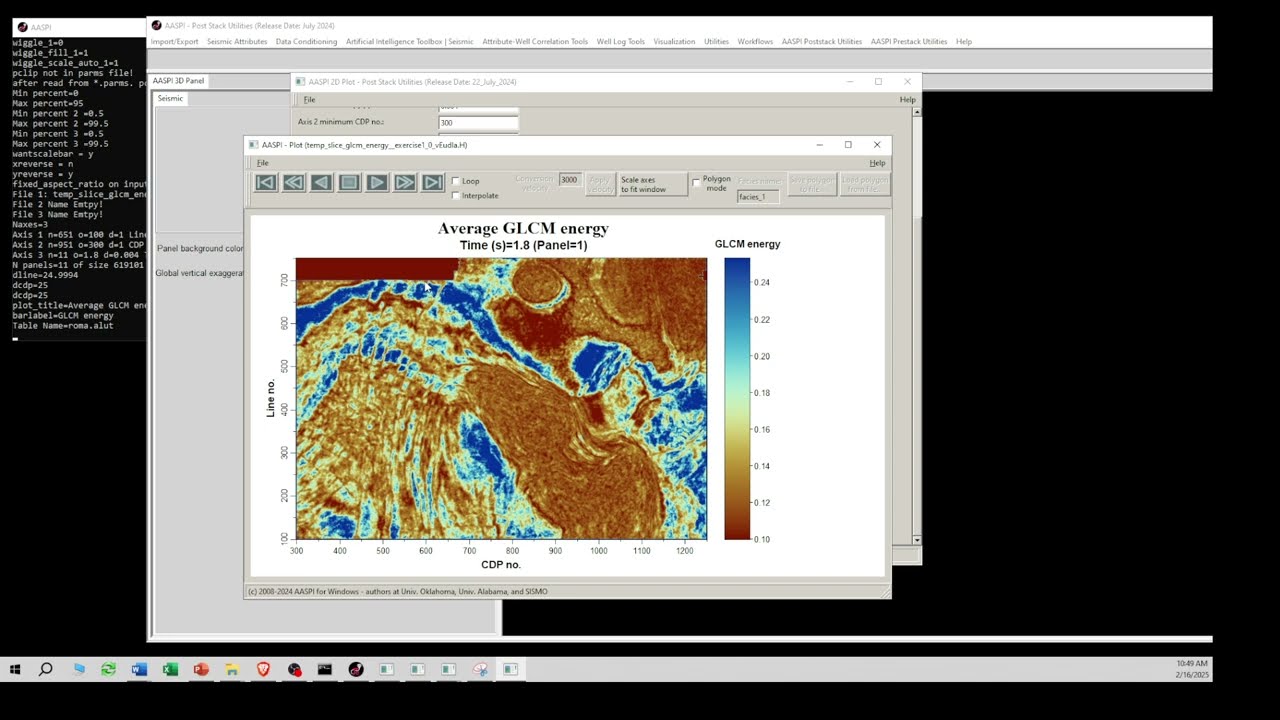Enable the Interpolate checkbox

pos(456,195)
